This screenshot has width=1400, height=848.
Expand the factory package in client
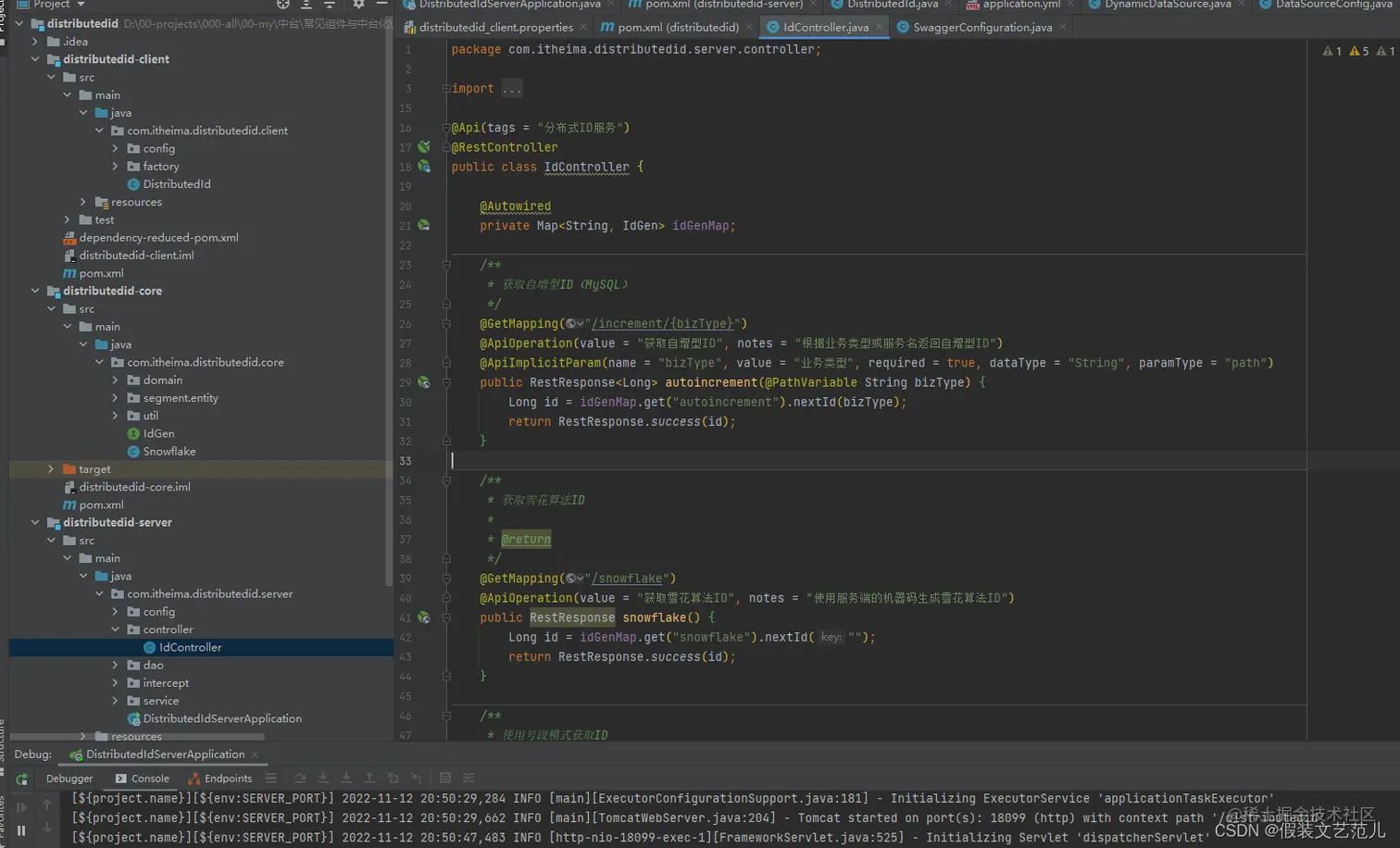[x=115, y=167]
